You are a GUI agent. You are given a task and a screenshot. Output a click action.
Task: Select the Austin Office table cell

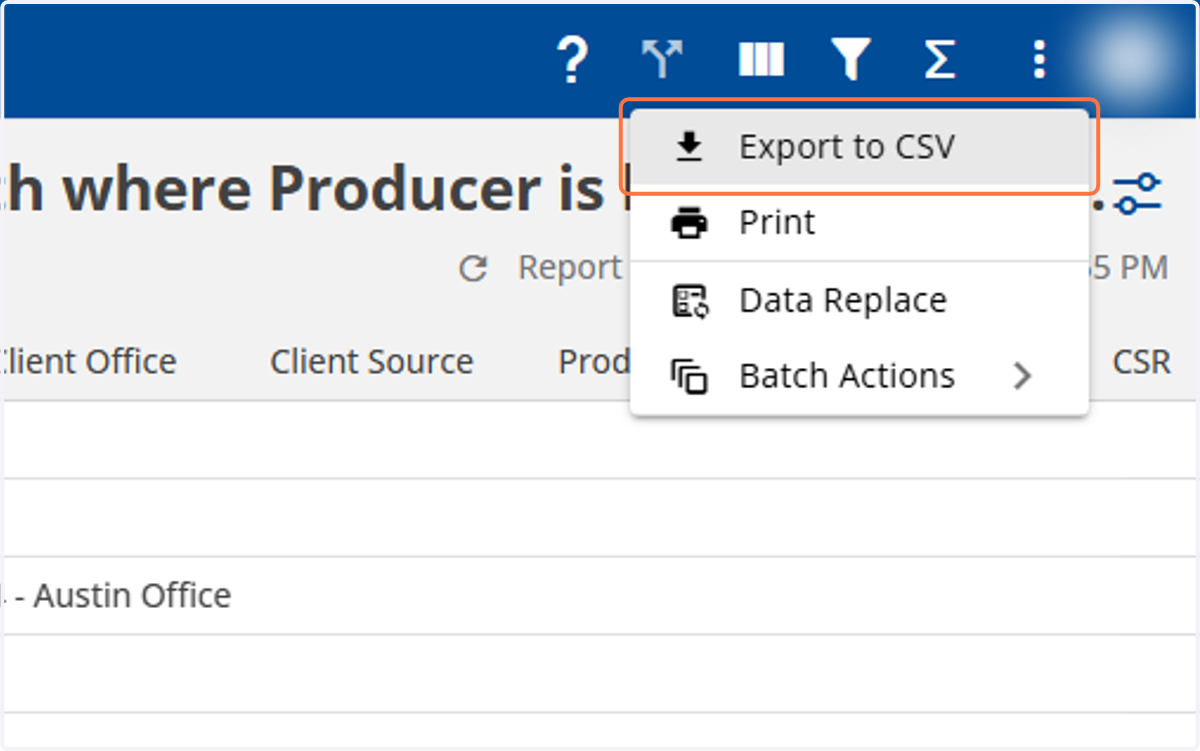(118, 596)
